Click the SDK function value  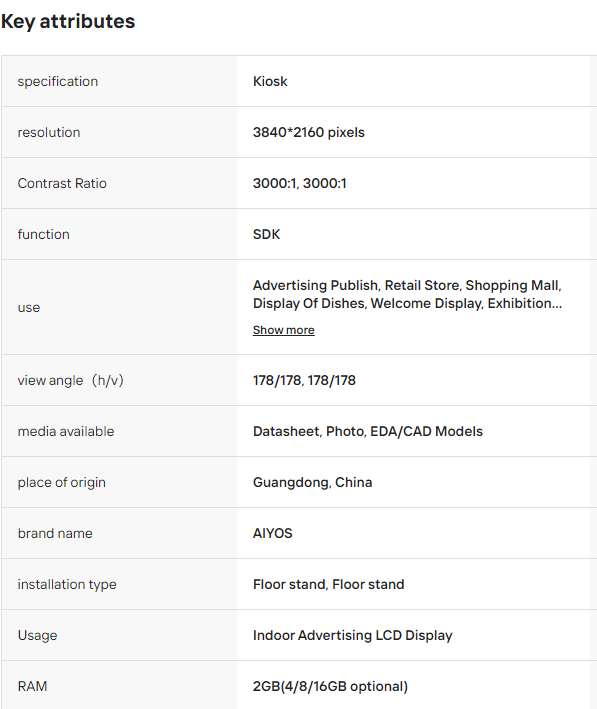(x=266, y=234)
